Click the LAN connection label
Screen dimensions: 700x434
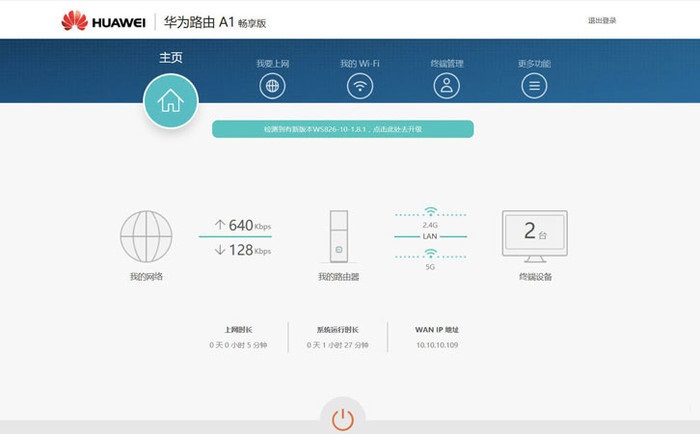coord(430,236)
